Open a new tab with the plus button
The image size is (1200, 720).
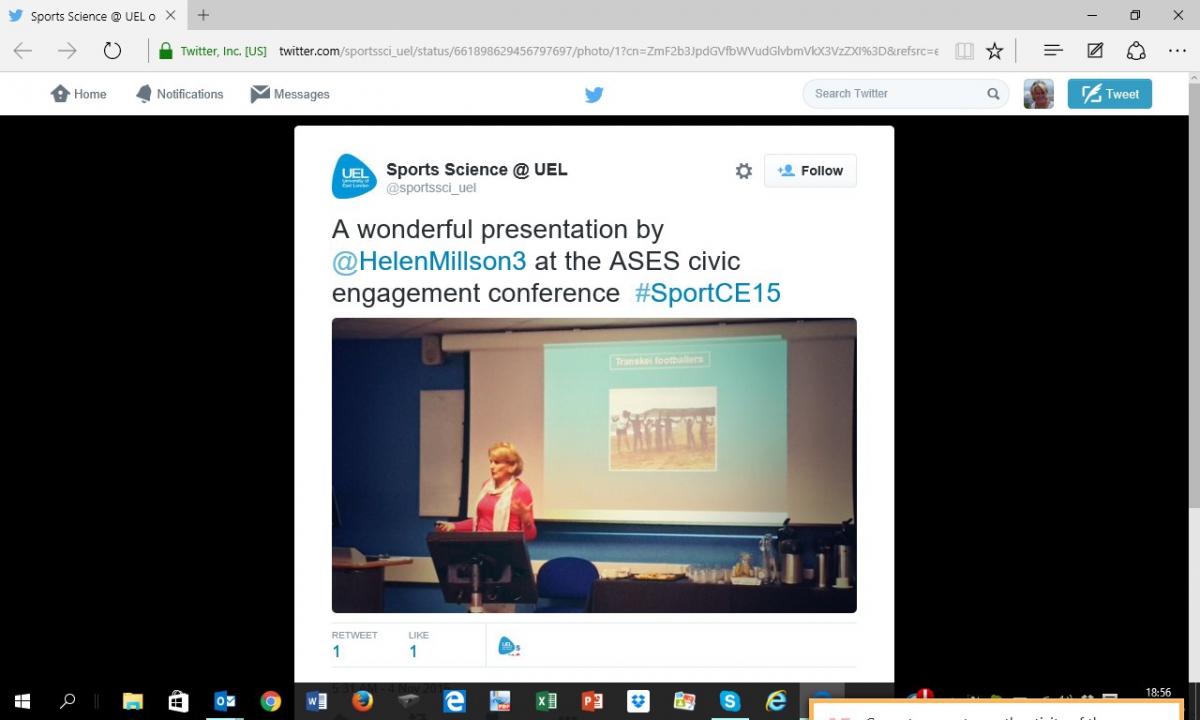tap(203, 16)
